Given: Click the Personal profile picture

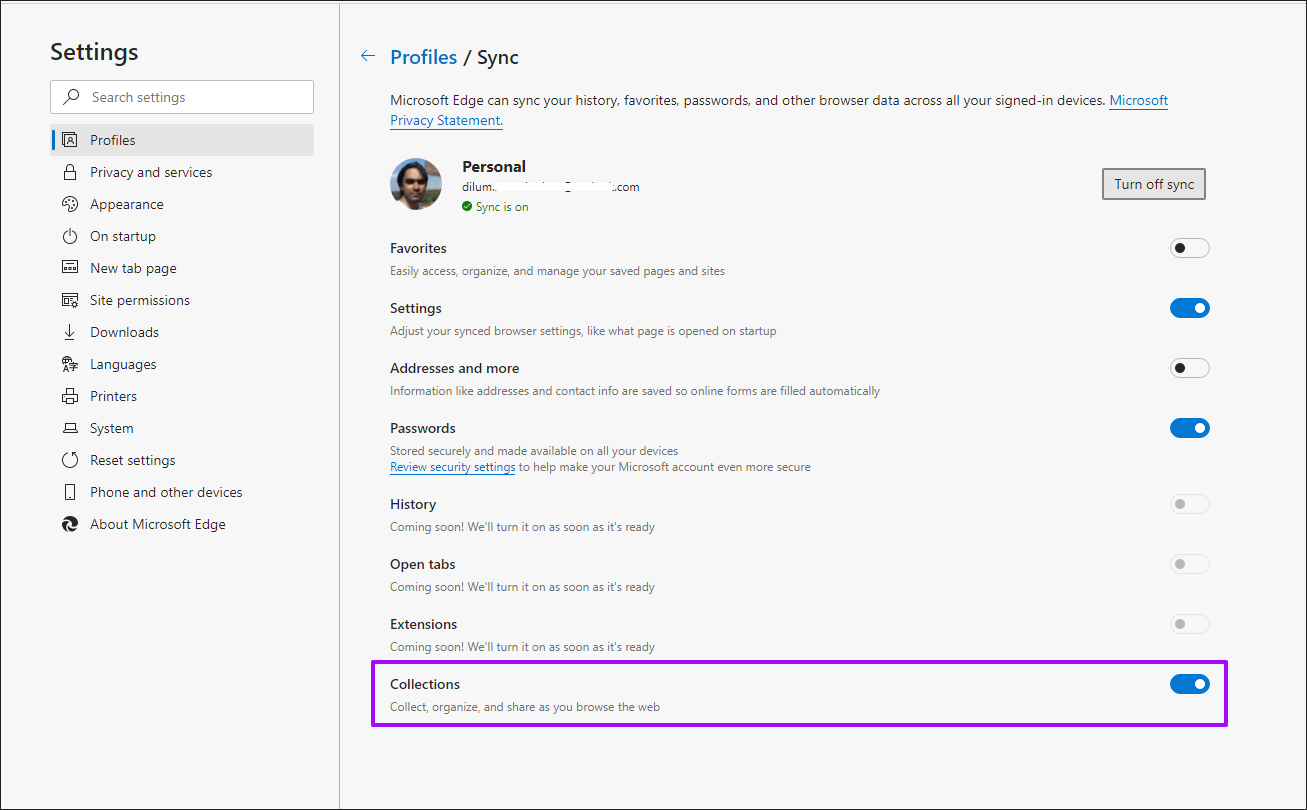Looking at the screenshot, I should click(415, 184).
